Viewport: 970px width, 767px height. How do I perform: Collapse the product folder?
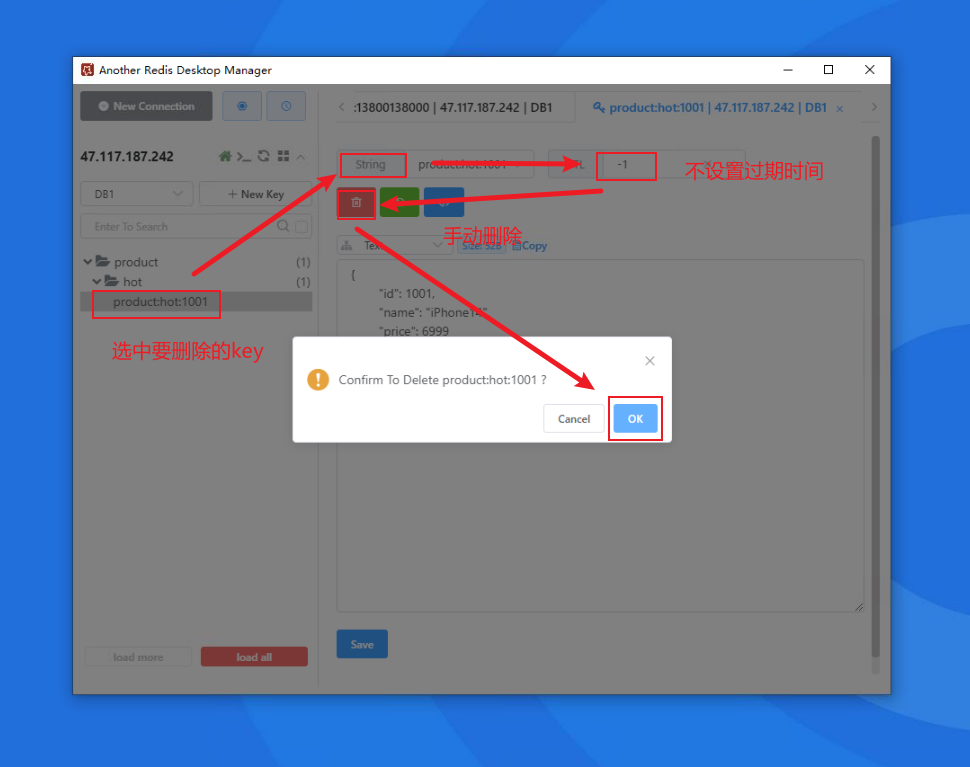(88, 262)
